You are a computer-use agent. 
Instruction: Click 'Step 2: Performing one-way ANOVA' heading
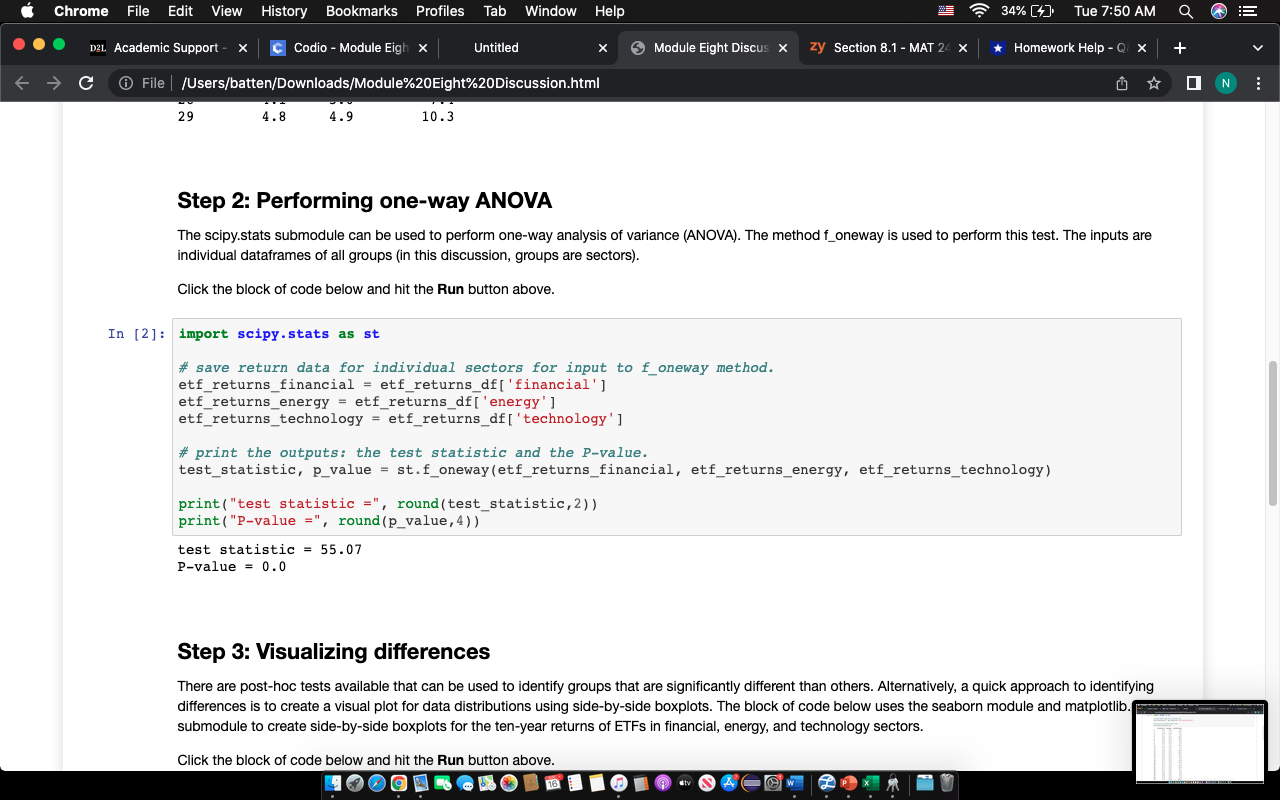click(x=365, y=200)
